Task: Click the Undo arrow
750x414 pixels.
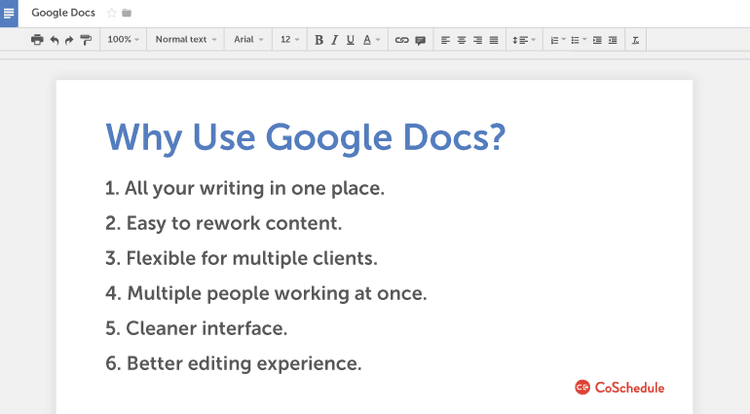Action: (55, 40)
